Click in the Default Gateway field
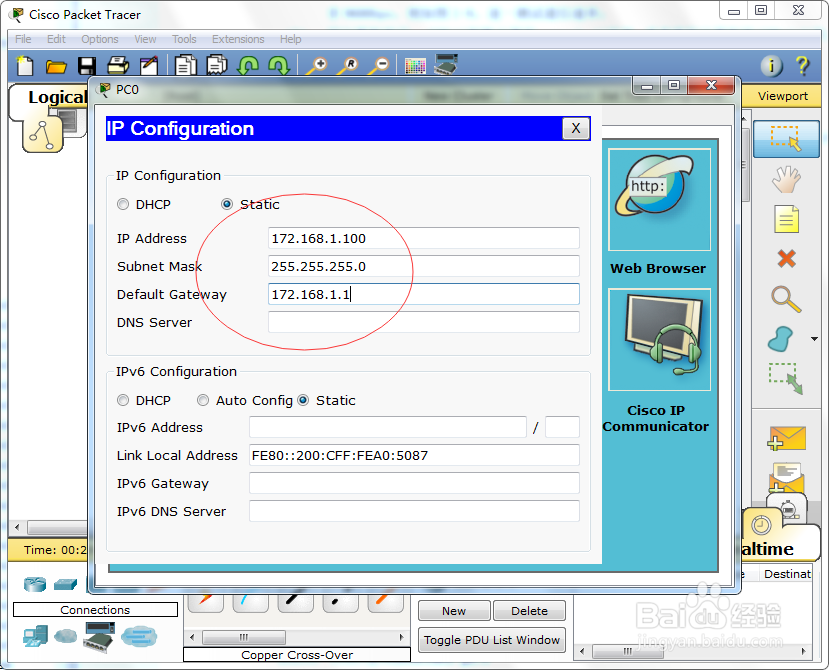The width and height of the screenshot is (829, 670). [x=423, y=294]
